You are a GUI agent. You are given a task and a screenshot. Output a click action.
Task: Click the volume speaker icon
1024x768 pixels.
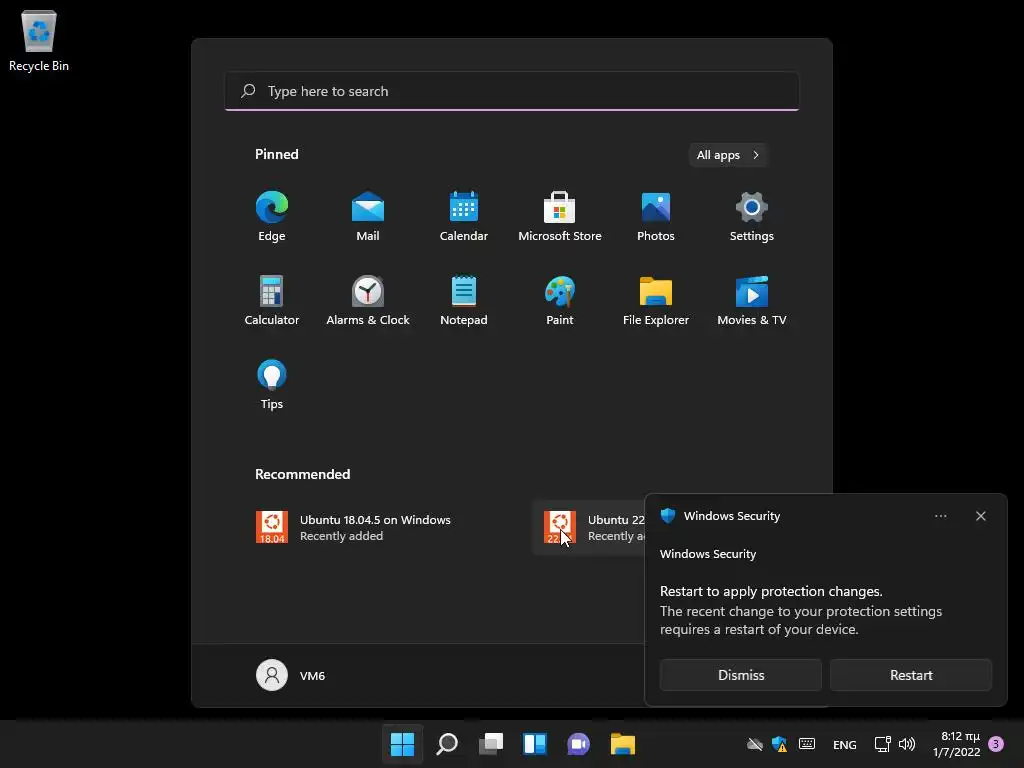[907, 744]
